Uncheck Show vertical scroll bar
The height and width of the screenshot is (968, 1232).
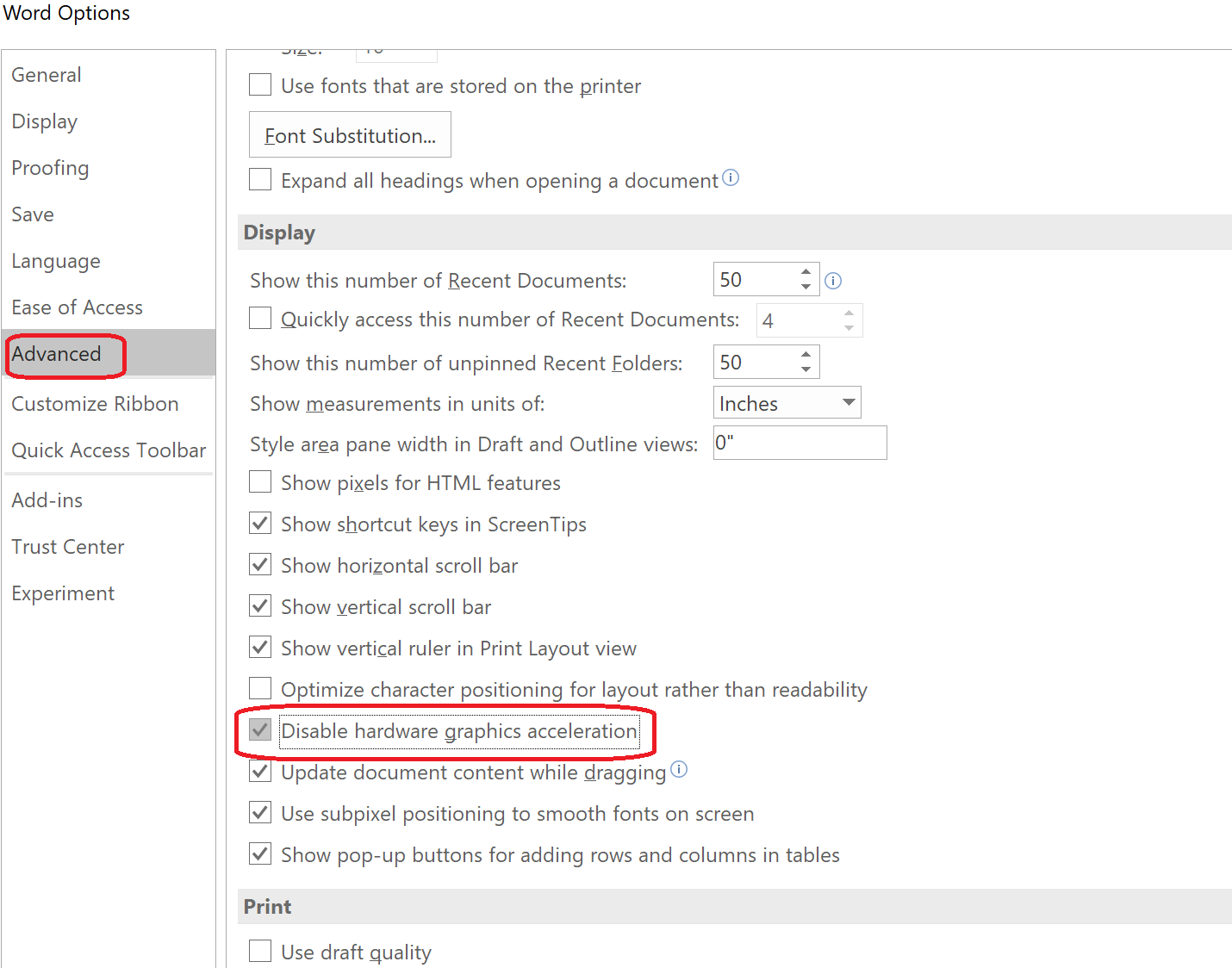pos(260,605)
